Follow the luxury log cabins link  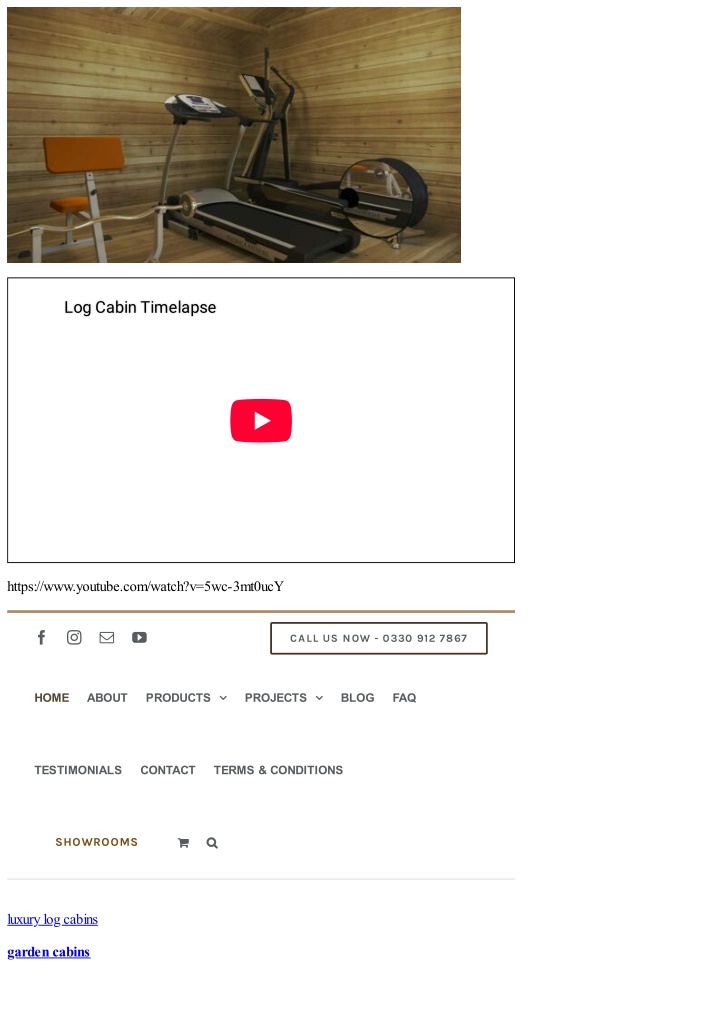(53, 919)
